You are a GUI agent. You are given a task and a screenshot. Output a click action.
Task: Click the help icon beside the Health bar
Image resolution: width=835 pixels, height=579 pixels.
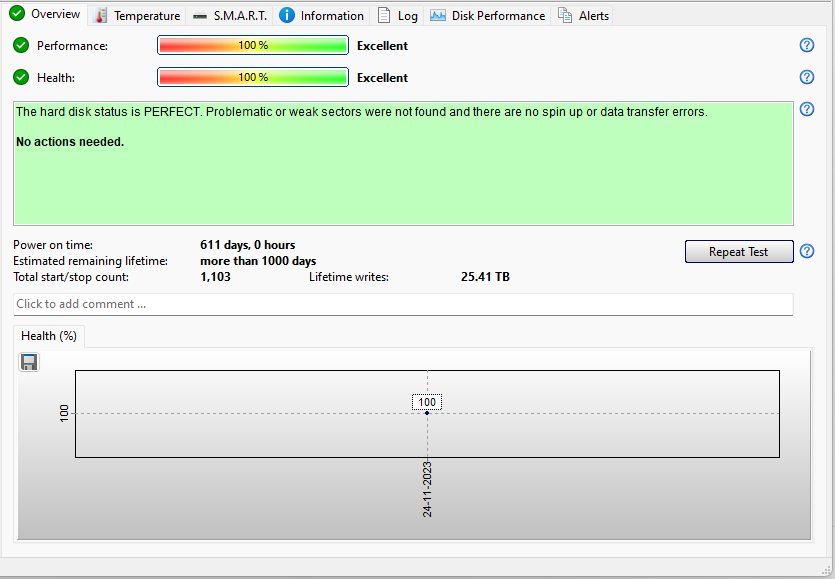click(807, 77)
